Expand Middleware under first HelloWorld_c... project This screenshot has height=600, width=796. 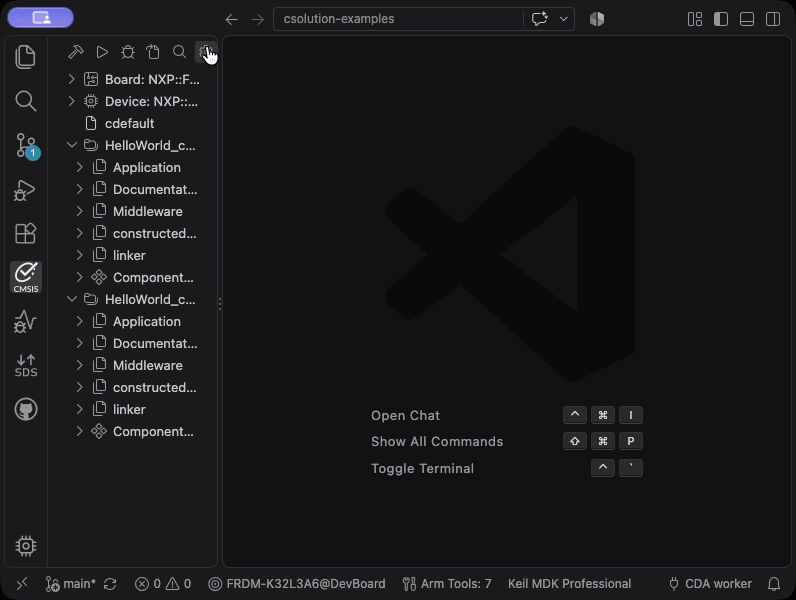point(80,211)
